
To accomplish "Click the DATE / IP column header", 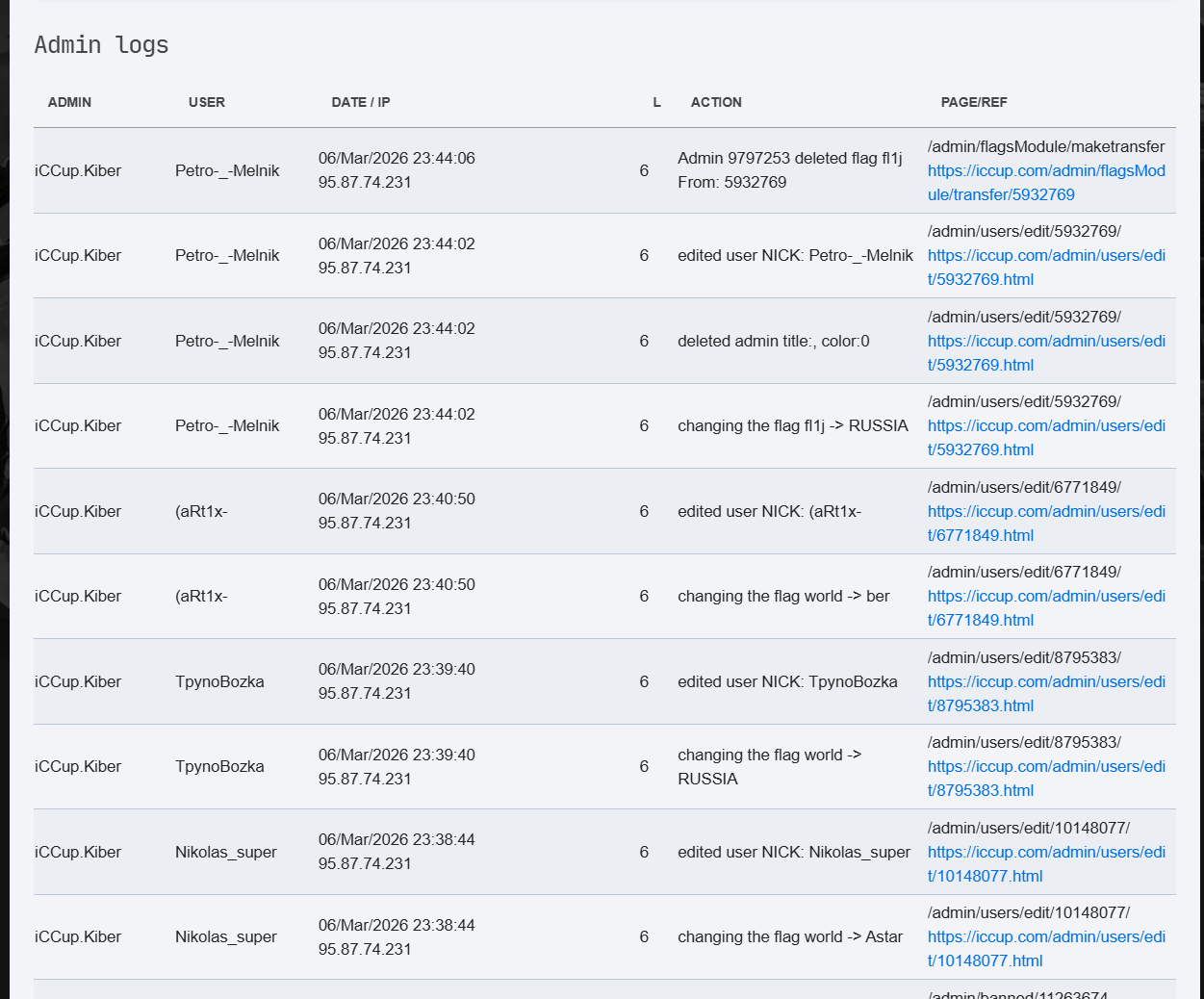I will [x=361, y=102].
